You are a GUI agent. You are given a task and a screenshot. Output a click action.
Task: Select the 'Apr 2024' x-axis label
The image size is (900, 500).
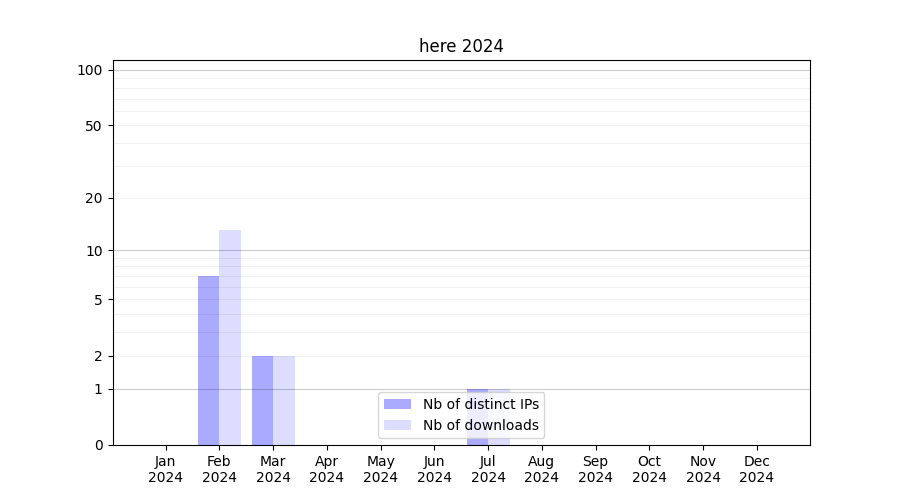tap(327, 469)
